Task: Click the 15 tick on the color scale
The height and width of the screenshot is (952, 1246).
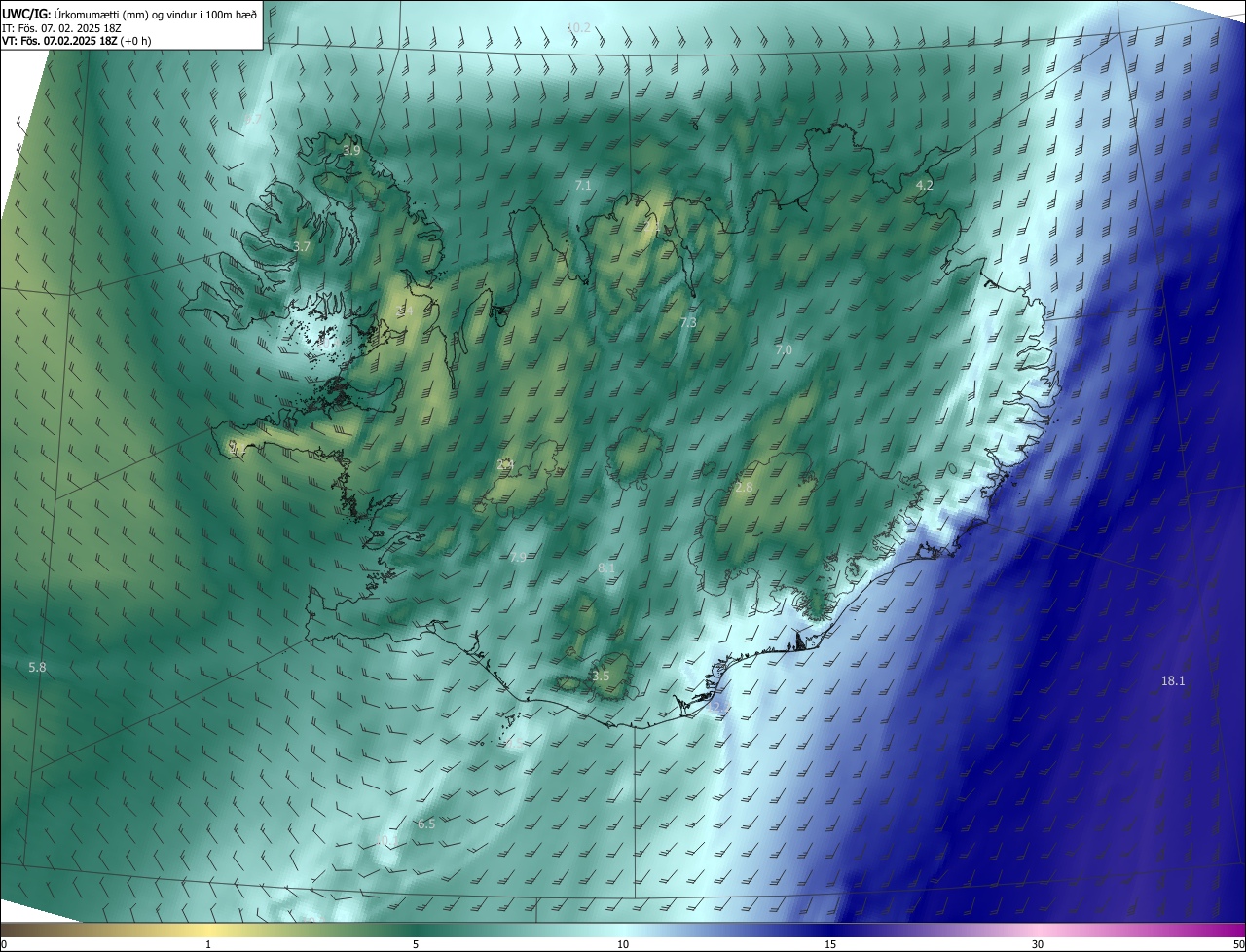Action: pyautogui.click(x=830, y=944)
